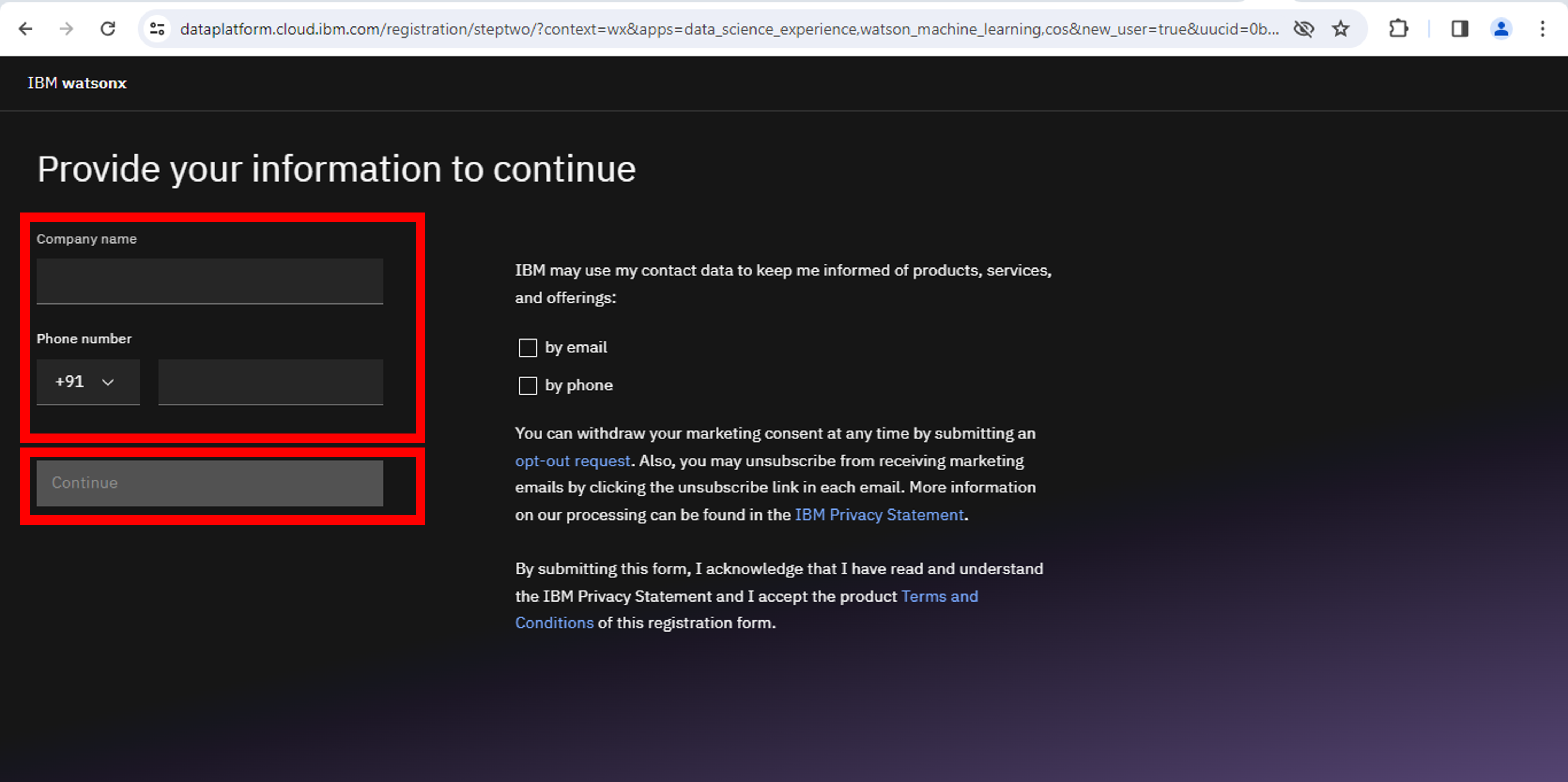
Task: Click the IBM watsonx header logo
Action: [x=77, y=83]
